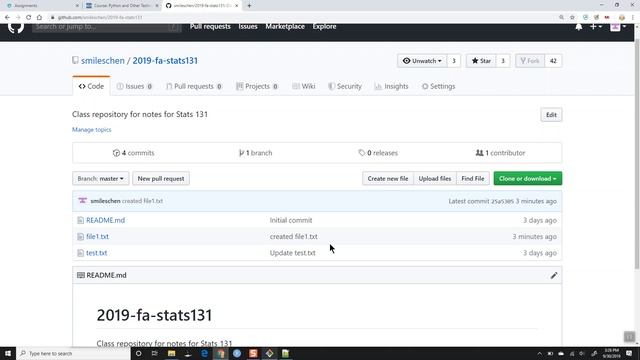This screenshot has width=640, height=360.
Task: Open Pull requests in top navigation
Action: point(210,27)
